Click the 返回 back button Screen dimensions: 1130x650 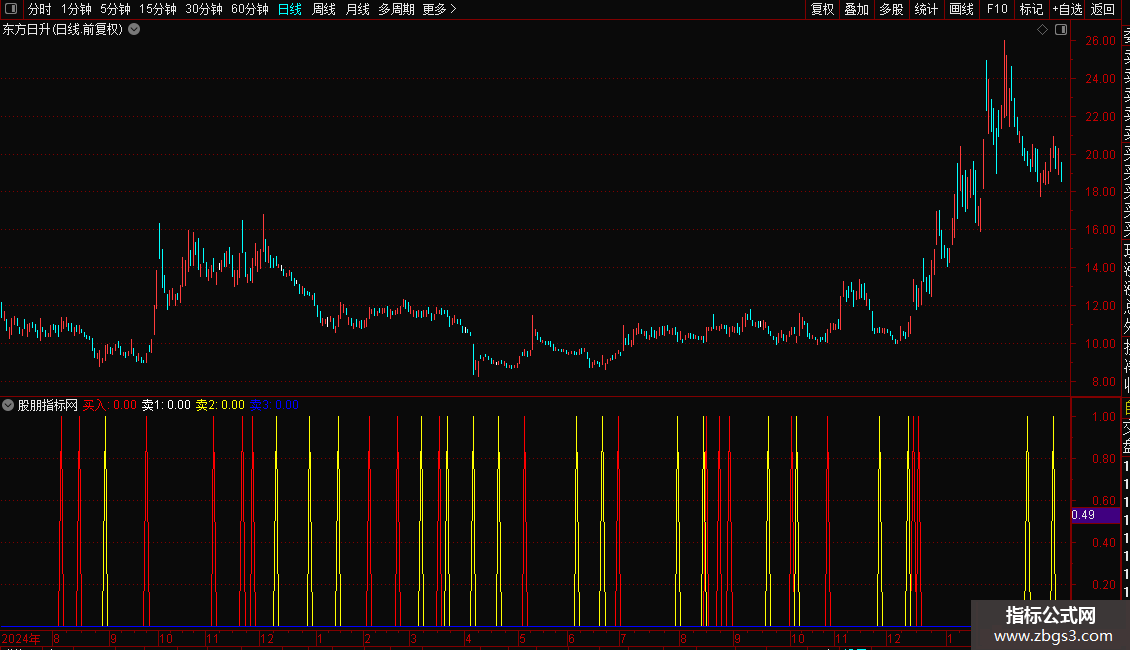pyautogui.click(x=1103, y=9)
